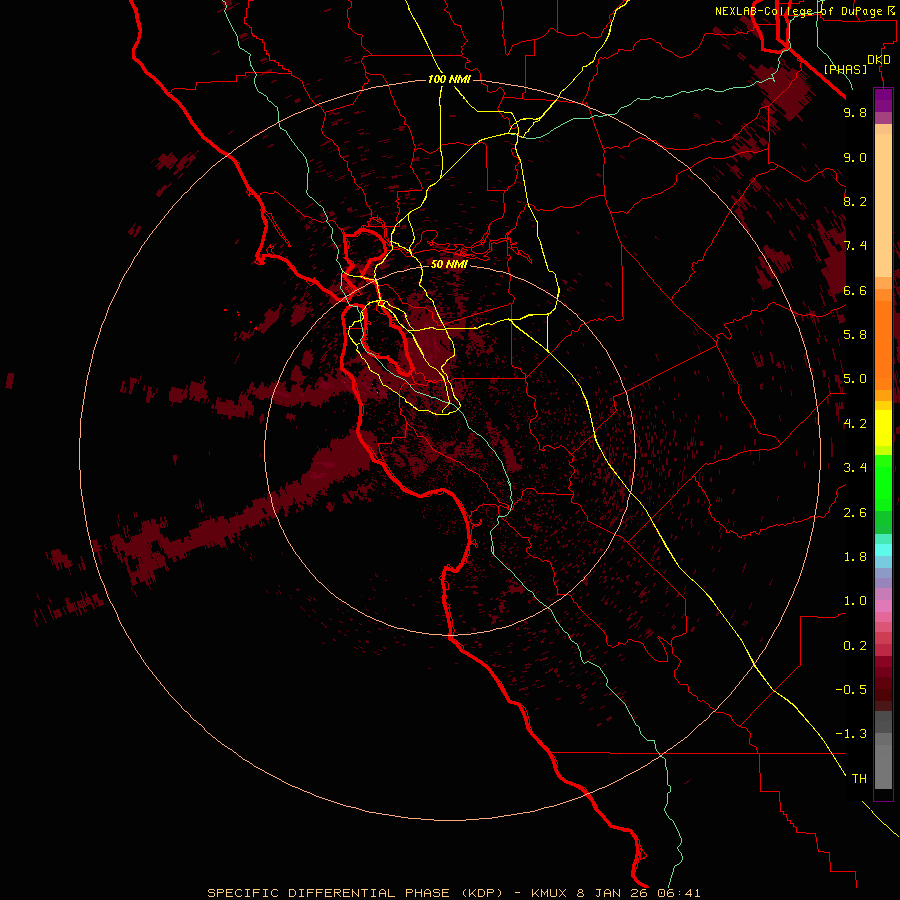The image size is (900, 900).
Task: Click the "KMUX 8 JAN 26 06:41" timestamp text
Action: tap(616, 893)
